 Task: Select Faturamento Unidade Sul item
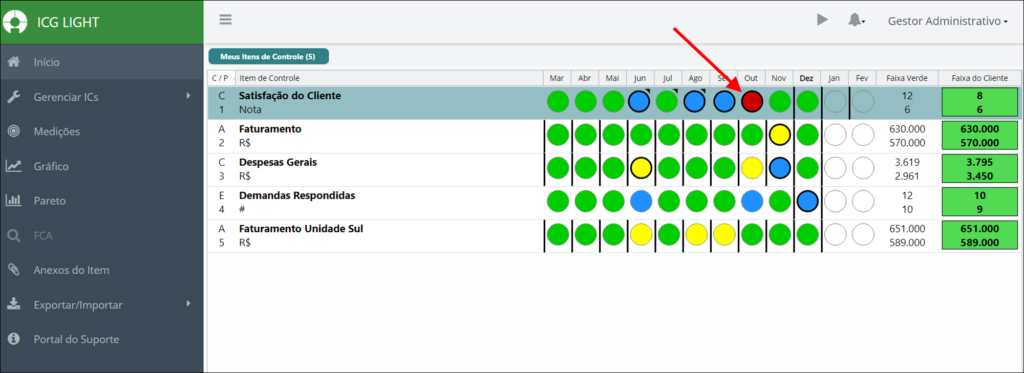coord(301,229)
